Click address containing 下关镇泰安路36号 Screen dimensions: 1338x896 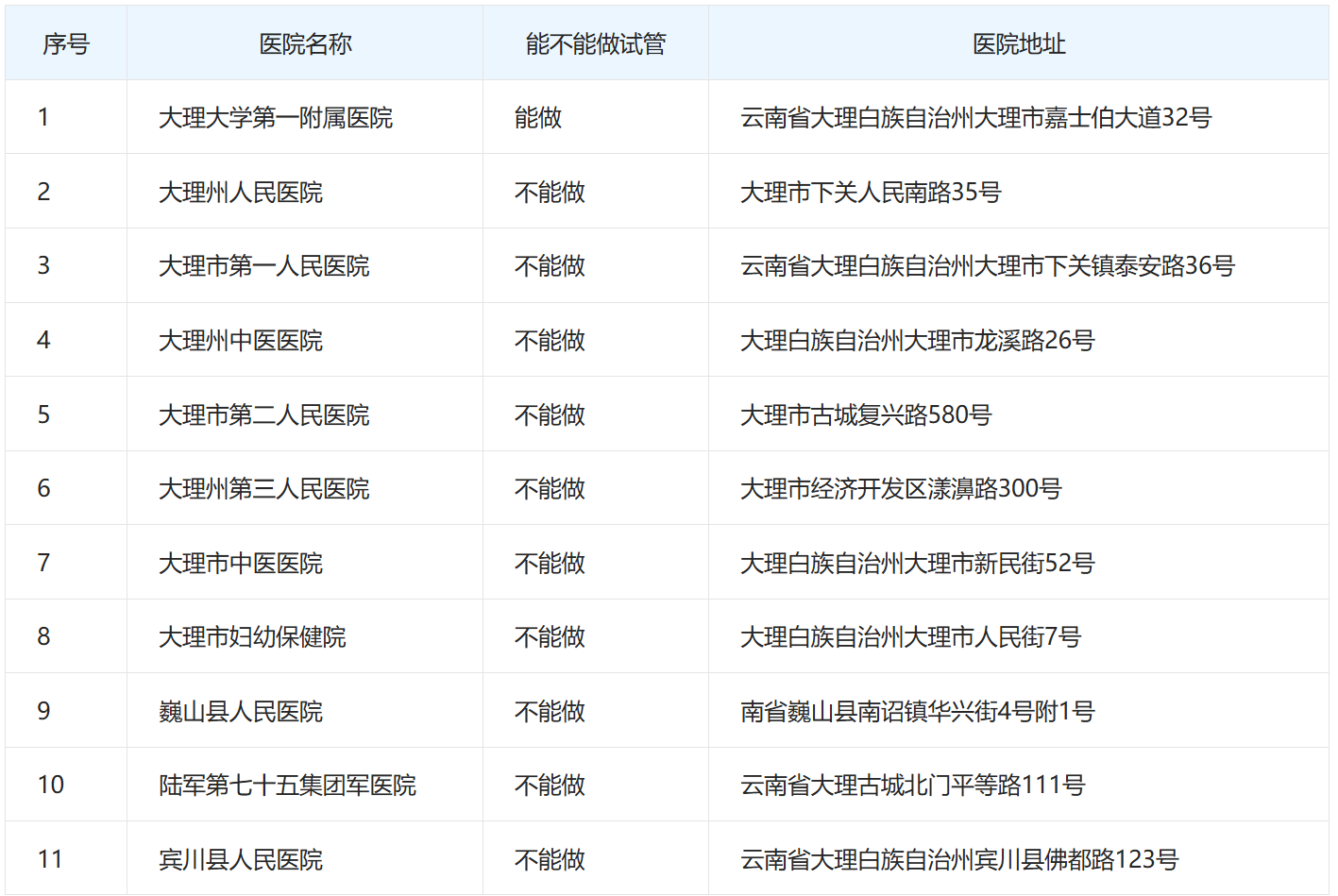click(988, 265)
